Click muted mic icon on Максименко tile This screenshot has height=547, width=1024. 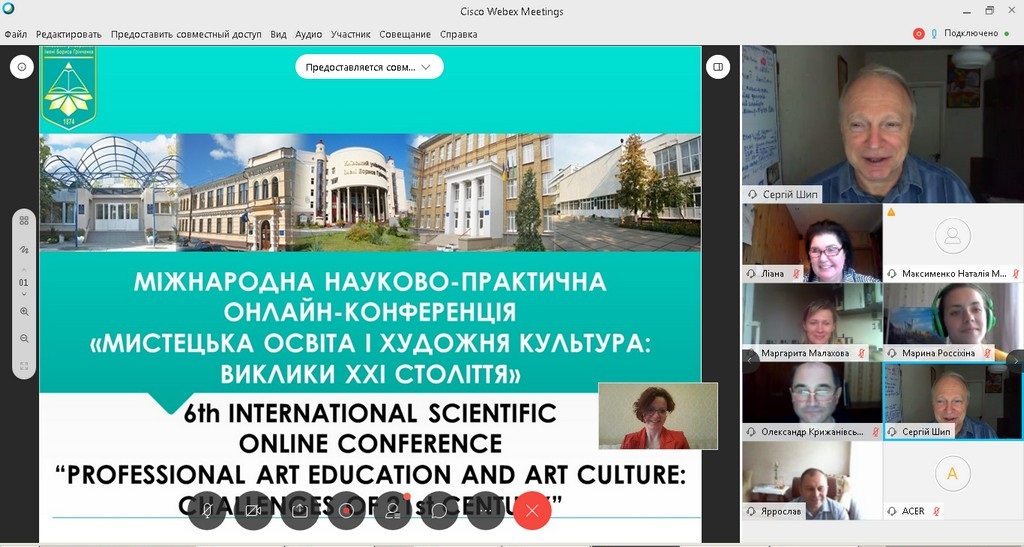pos(1016,274)
